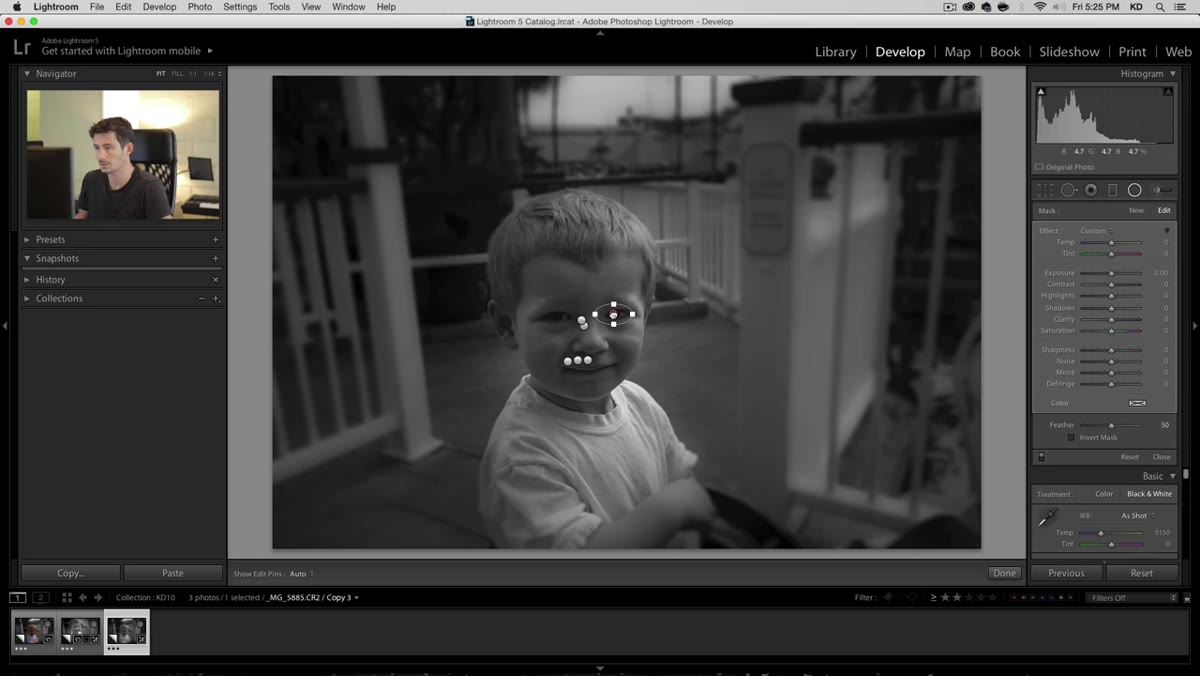Click the selected radial filter center pin

pos(614,314)
